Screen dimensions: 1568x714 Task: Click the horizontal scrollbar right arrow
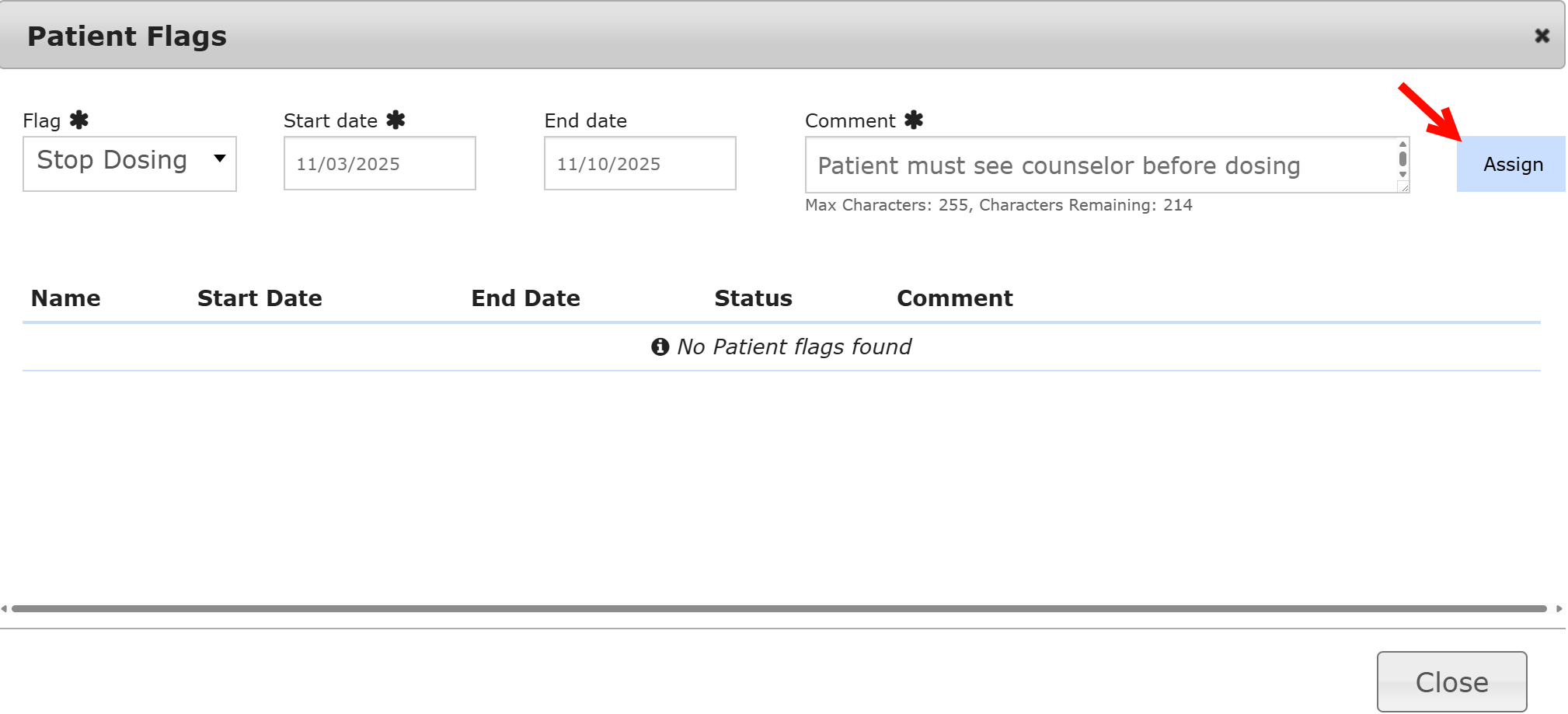[x=1559, y=609]
